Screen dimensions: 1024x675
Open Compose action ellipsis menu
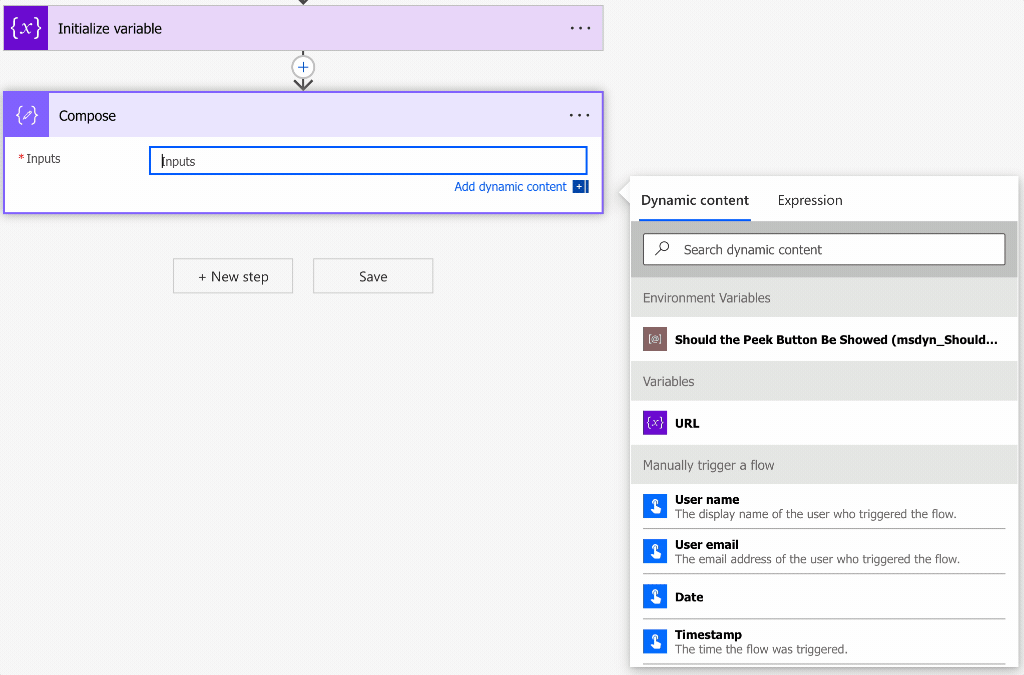(x=580, y=115)
